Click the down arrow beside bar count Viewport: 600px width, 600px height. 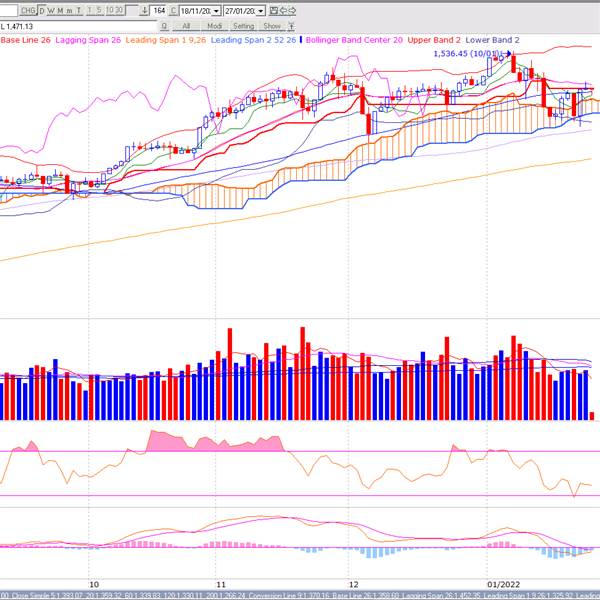tap(144, 10)
